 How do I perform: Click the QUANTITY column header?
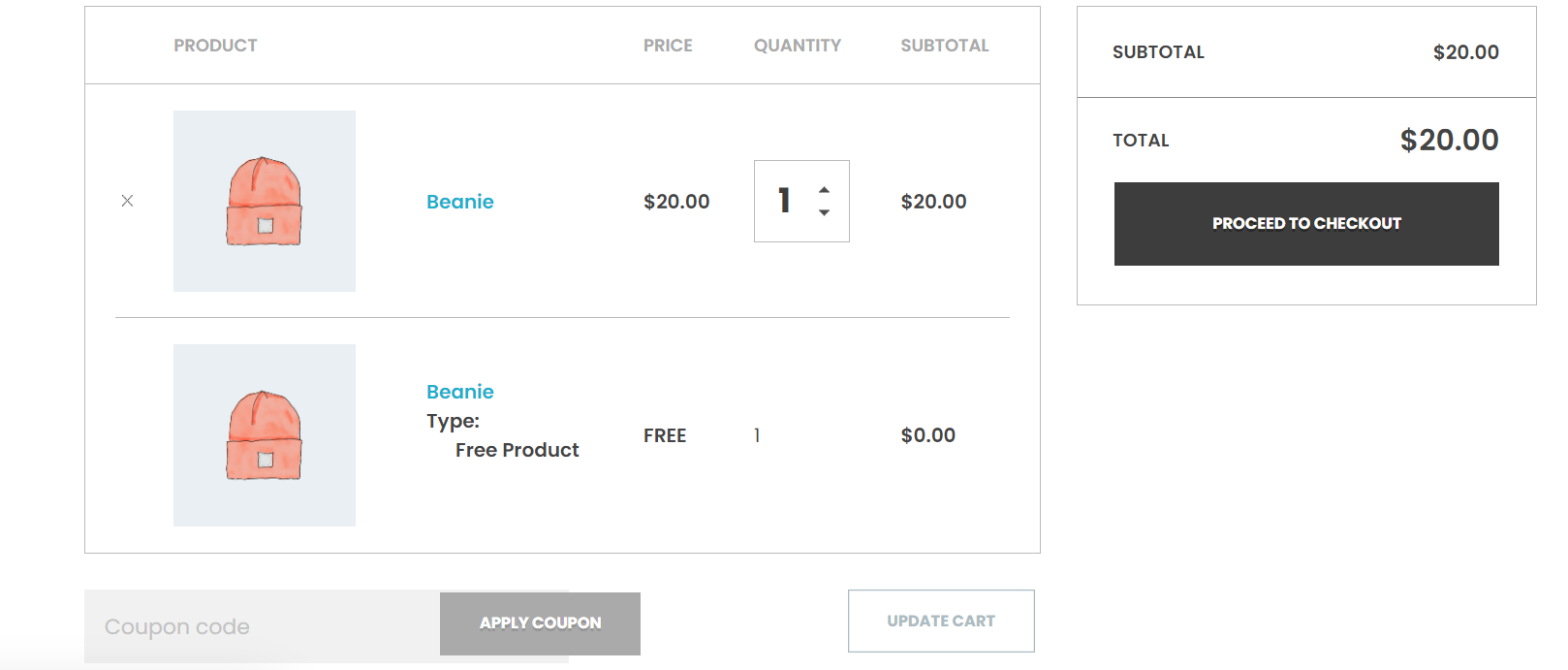pyautogui.click(x=798, y=46)
